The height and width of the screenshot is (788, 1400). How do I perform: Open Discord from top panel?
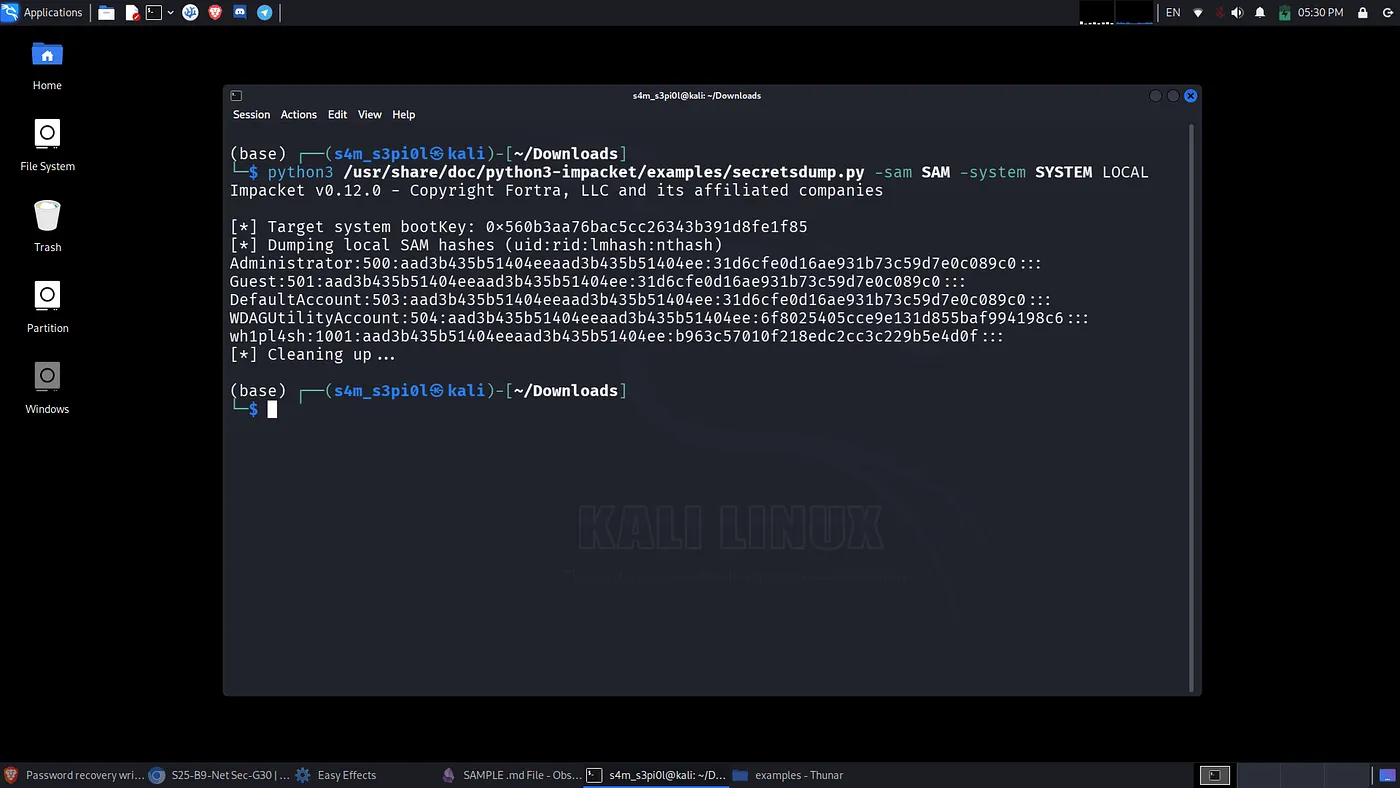[240, 13]
